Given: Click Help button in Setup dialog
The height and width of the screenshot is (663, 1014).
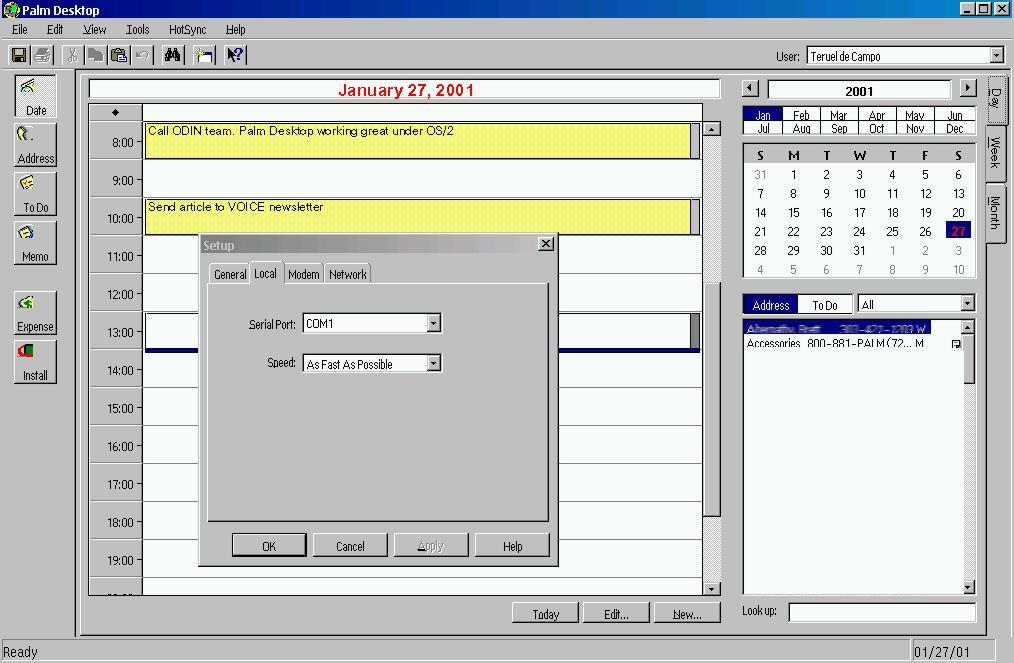Looking at the screenshot, I should pyautogui.click(x=512, y=545).
